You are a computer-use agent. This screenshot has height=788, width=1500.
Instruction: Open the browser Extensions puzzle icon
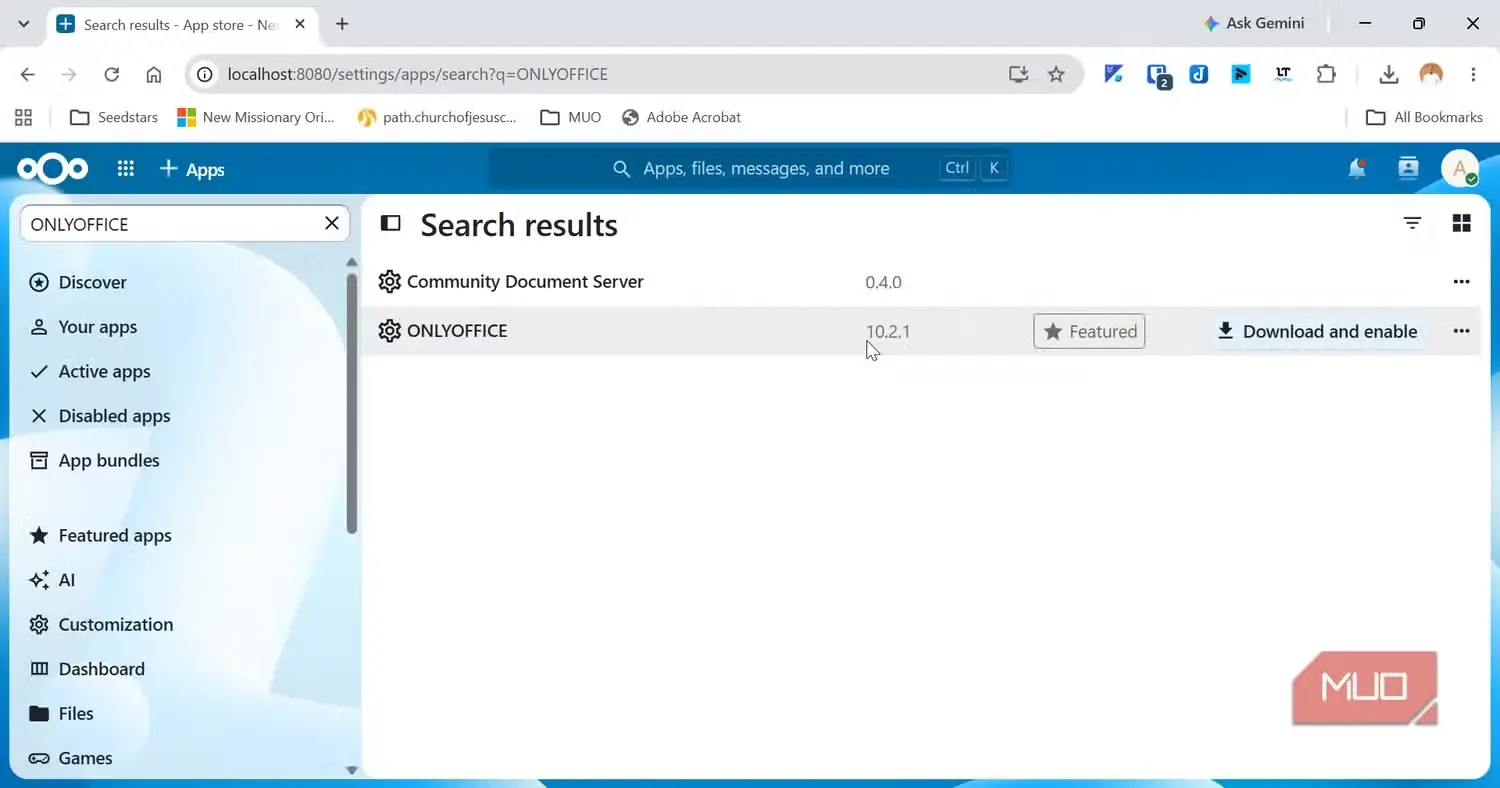[1326, 74]
